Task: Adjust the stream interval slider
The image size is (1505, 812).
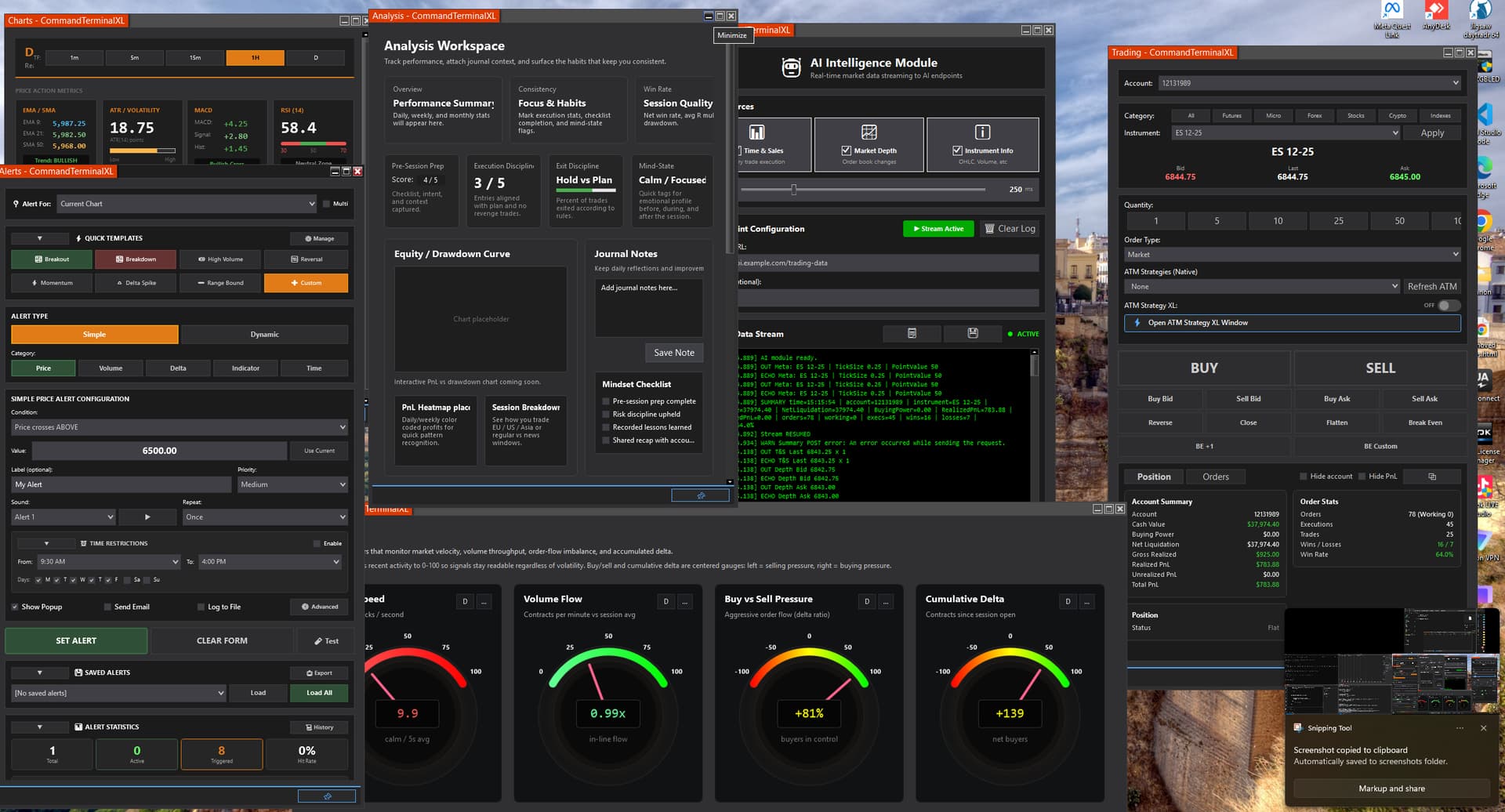Action: coord(793,190)
